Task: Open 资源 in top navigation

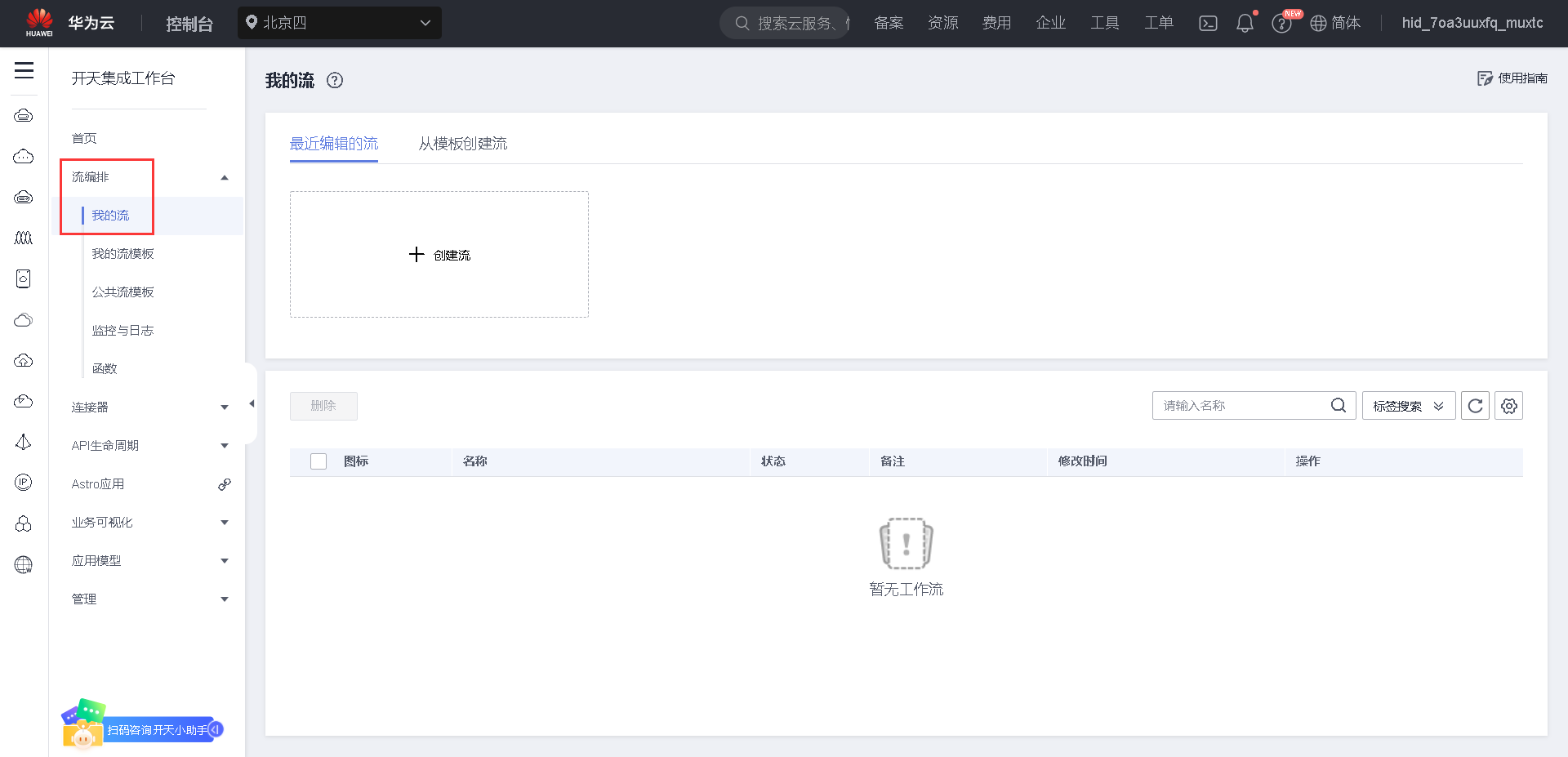Action: tap(942, 23)
